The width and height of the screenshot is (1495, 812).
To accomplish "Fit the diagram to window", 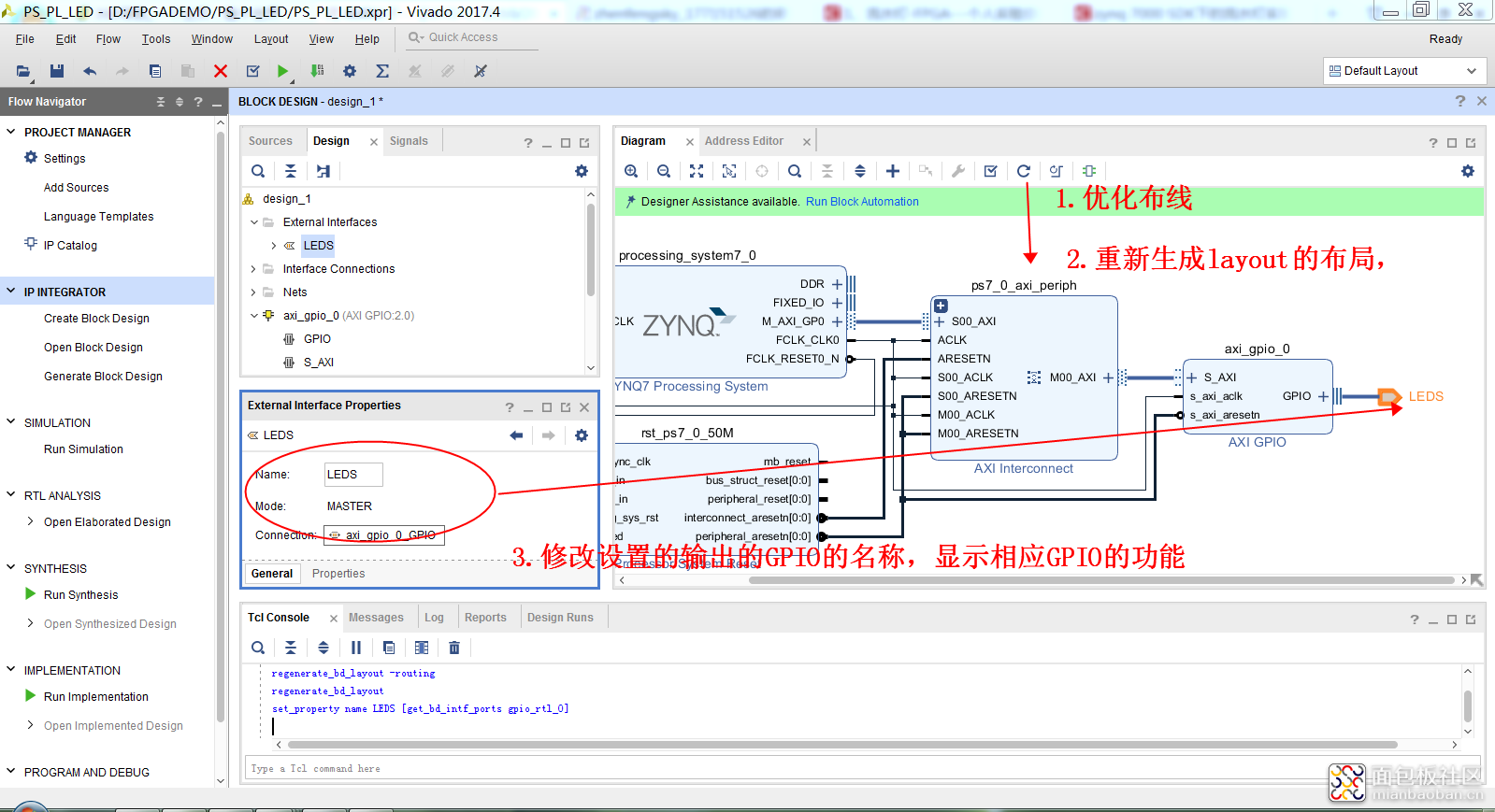I will 697,171.
